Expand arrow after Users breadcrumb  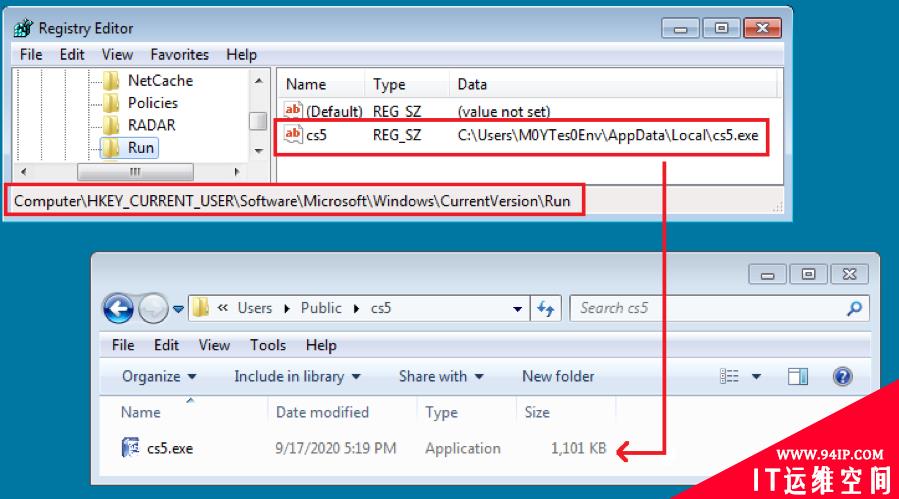point(287,309)
